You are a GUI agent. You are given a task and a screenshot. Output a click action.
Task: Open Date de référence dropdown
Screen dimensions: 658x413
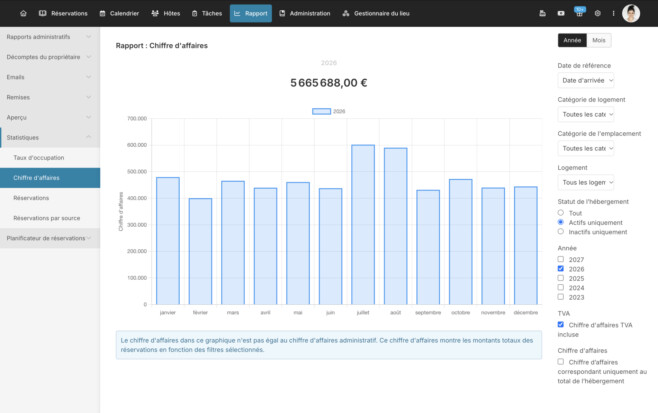click(x=586, y=80)
